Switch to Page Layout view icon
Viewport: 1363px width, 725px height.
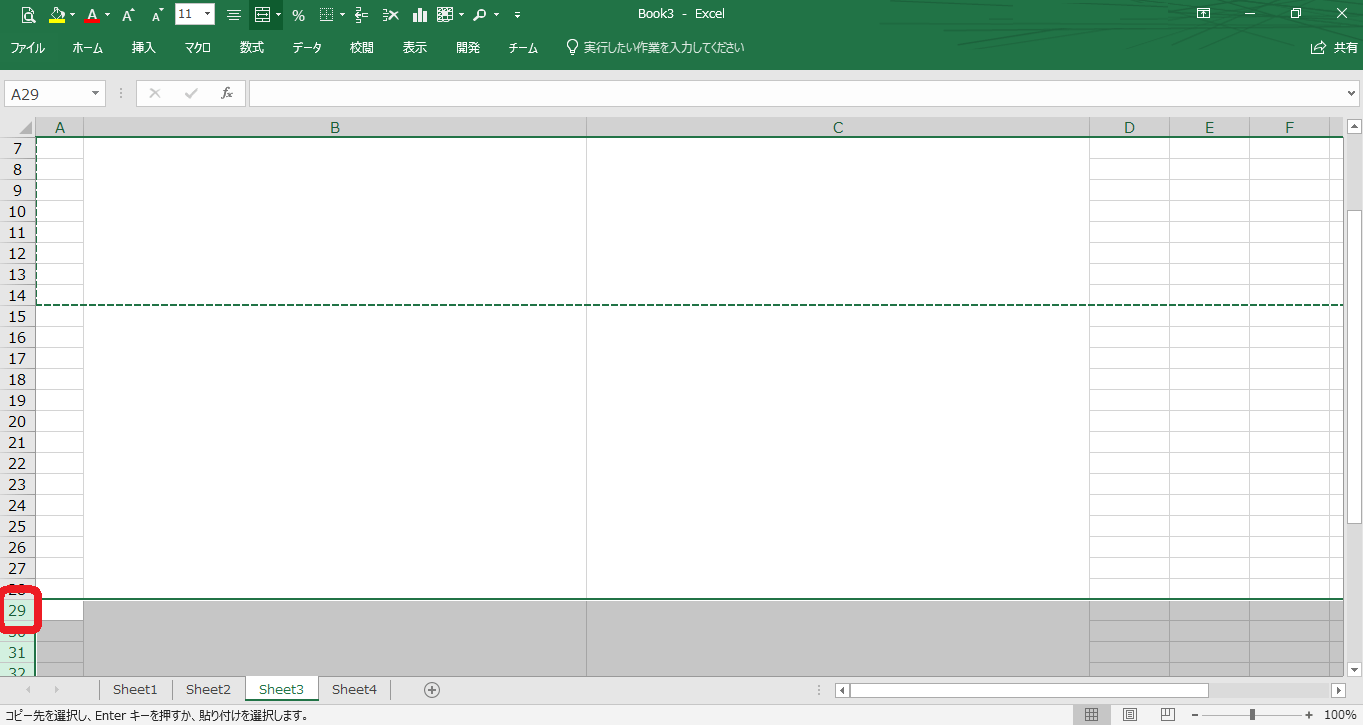click(x=1129, y=715)
